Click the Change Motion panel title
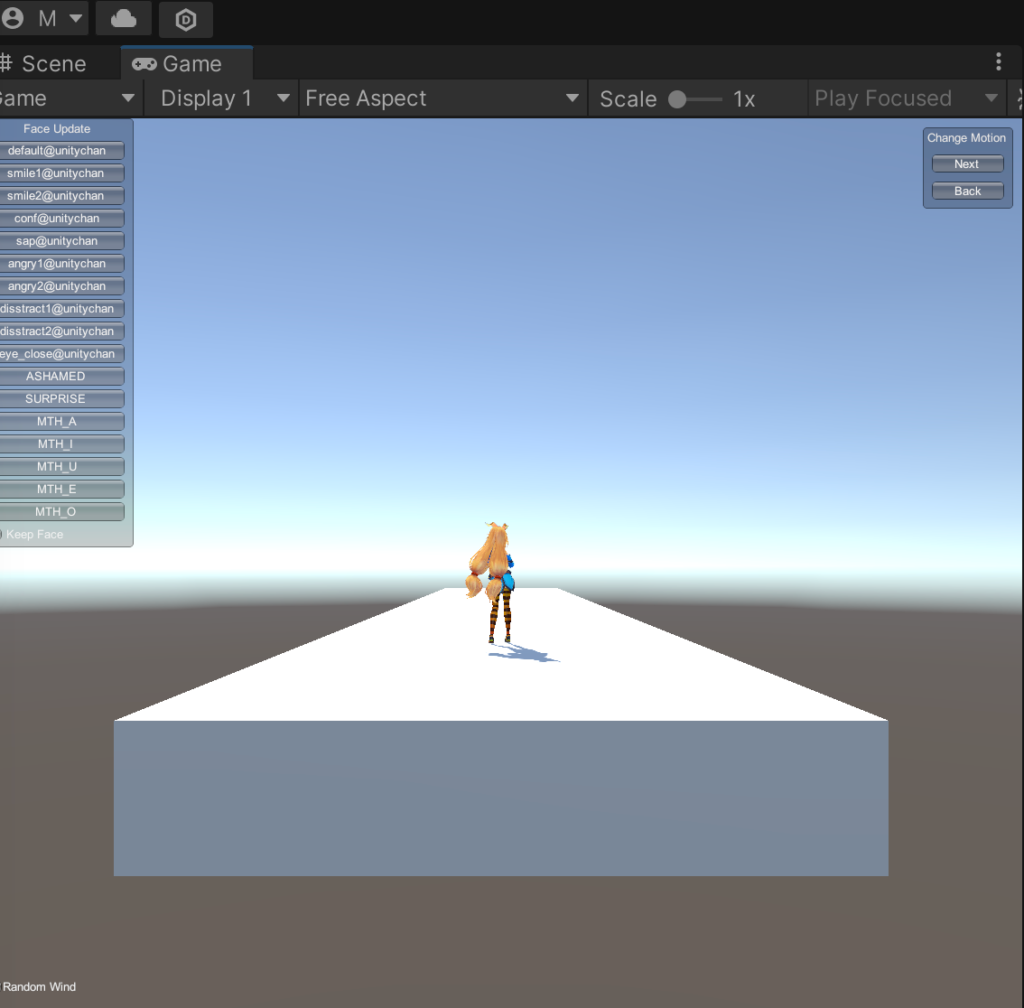1024x1008 pixels. click(x=967, y=138)
